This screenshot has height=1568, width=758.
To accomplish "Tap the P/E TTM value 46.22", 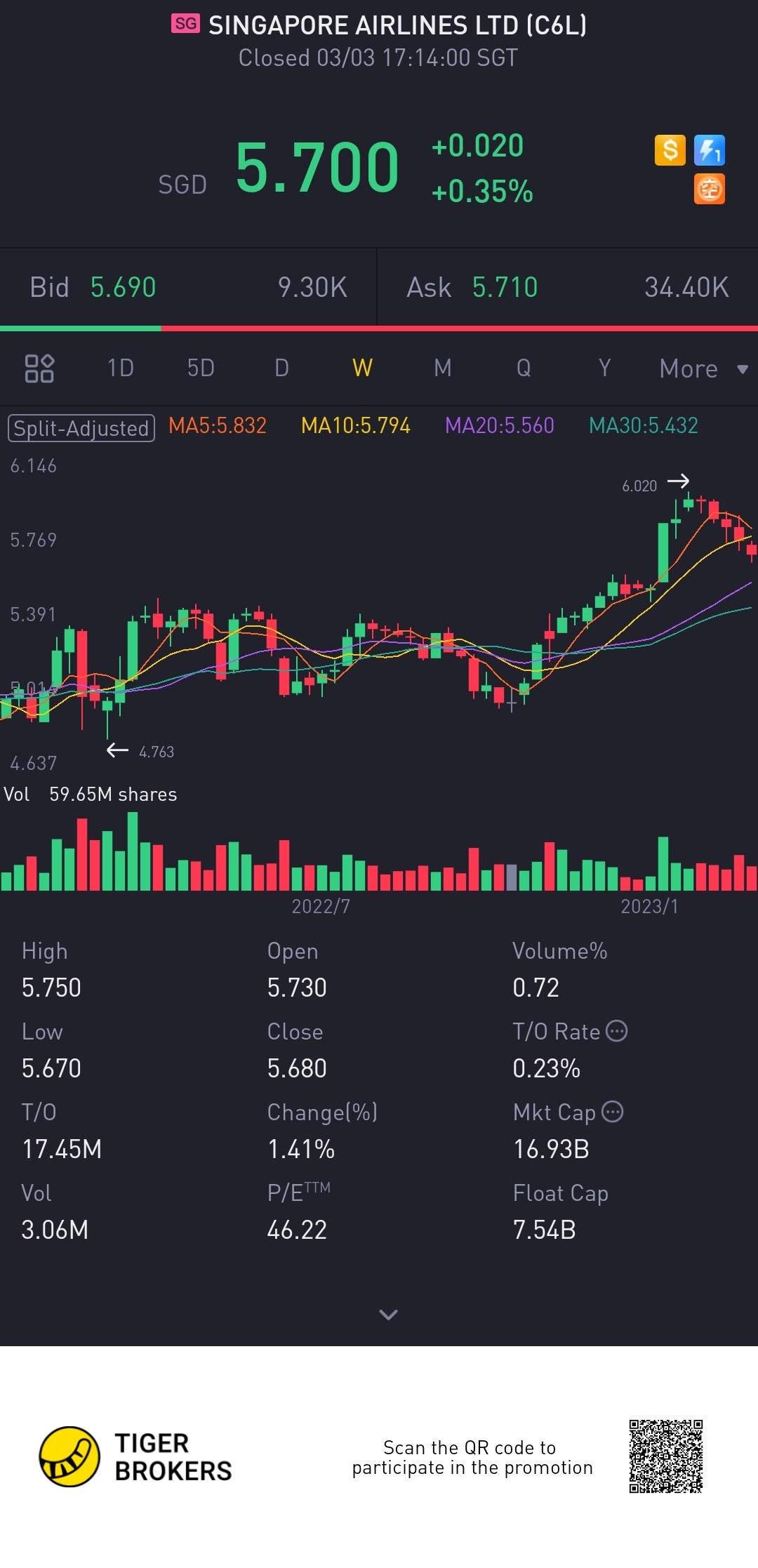I will (x=297, y=1230).
